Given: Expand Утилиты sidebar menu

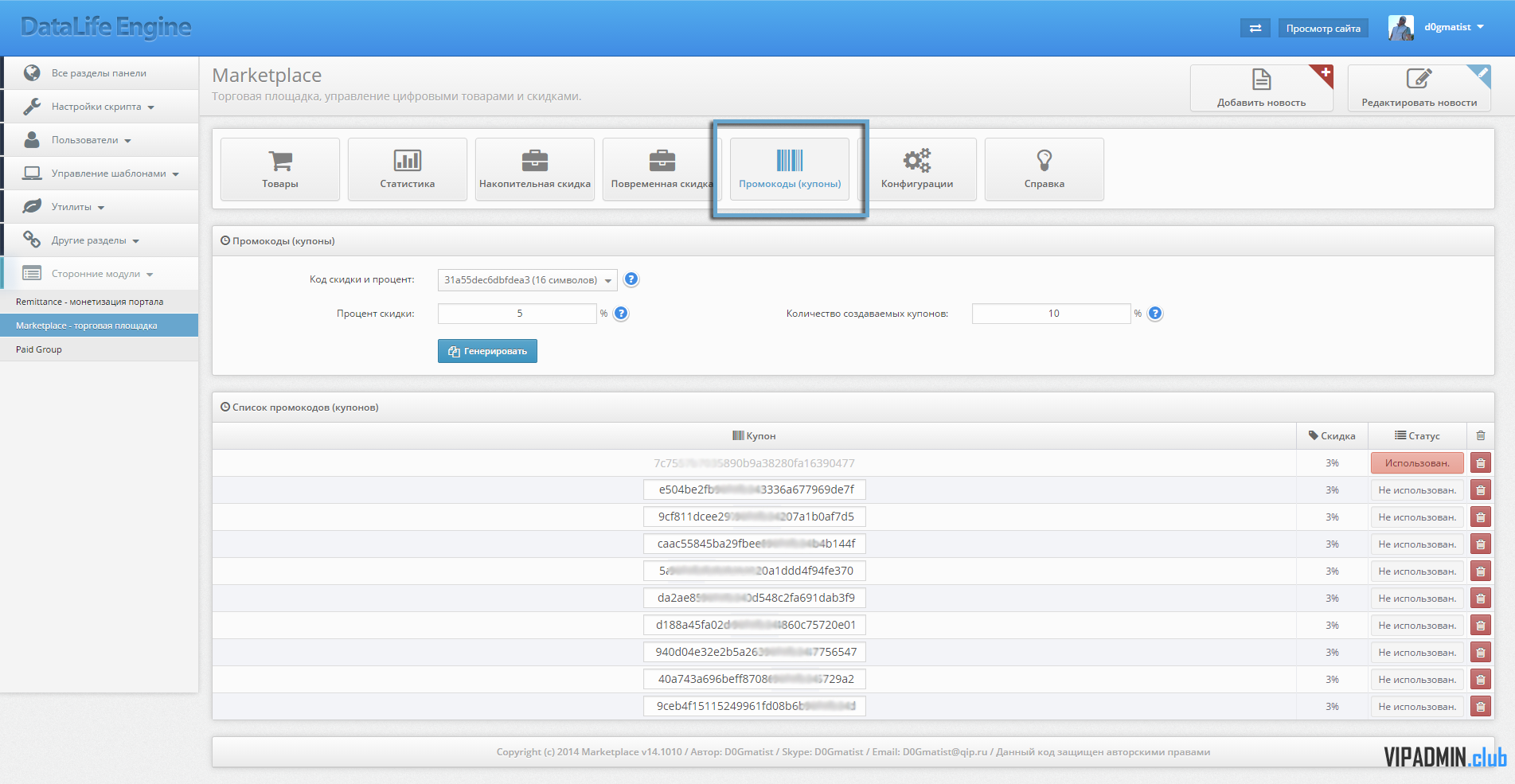Looking at the screenshot, I should pos(100,207).
